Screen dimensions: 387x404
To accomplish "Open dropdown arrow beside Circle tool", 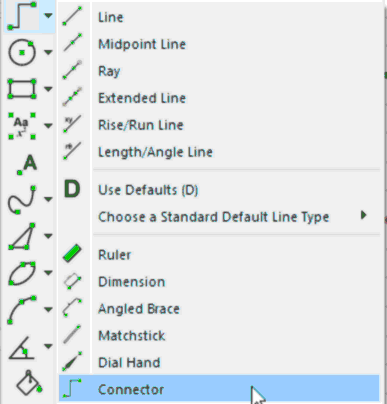I will 48,52.
